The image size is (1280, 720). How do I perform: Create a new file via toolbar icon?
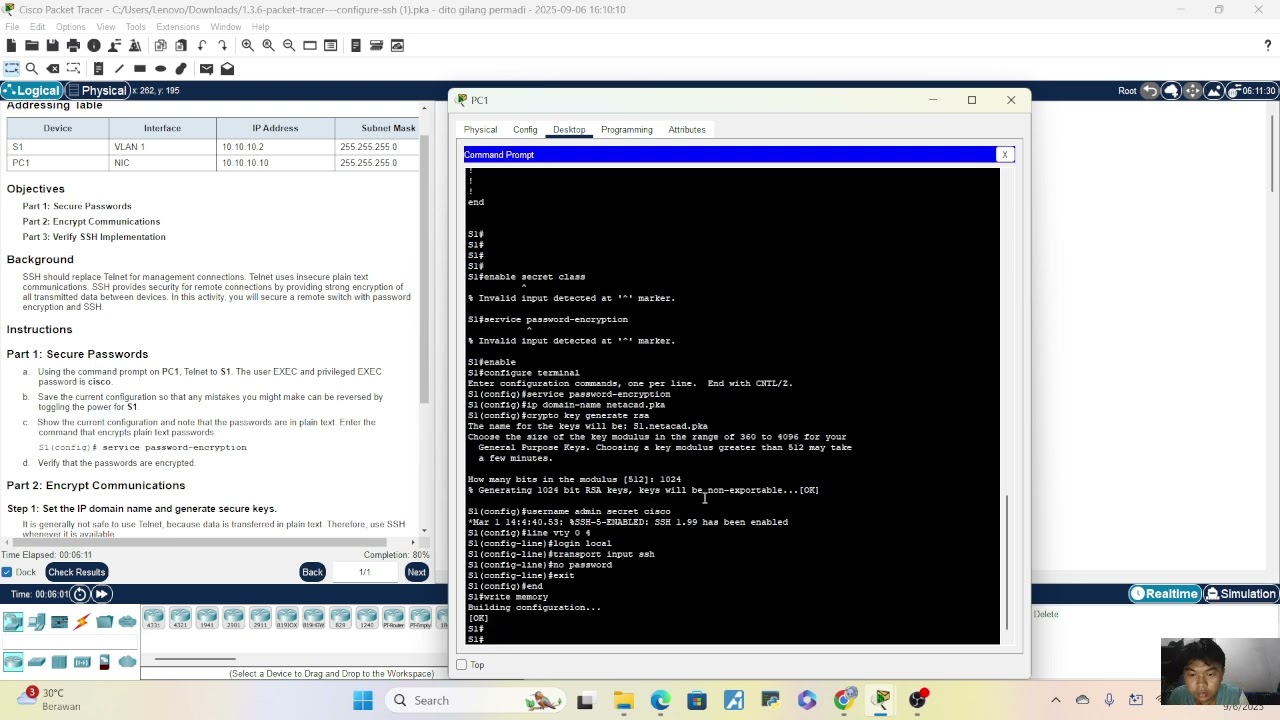pyautogui.click(x=11, y=45)
